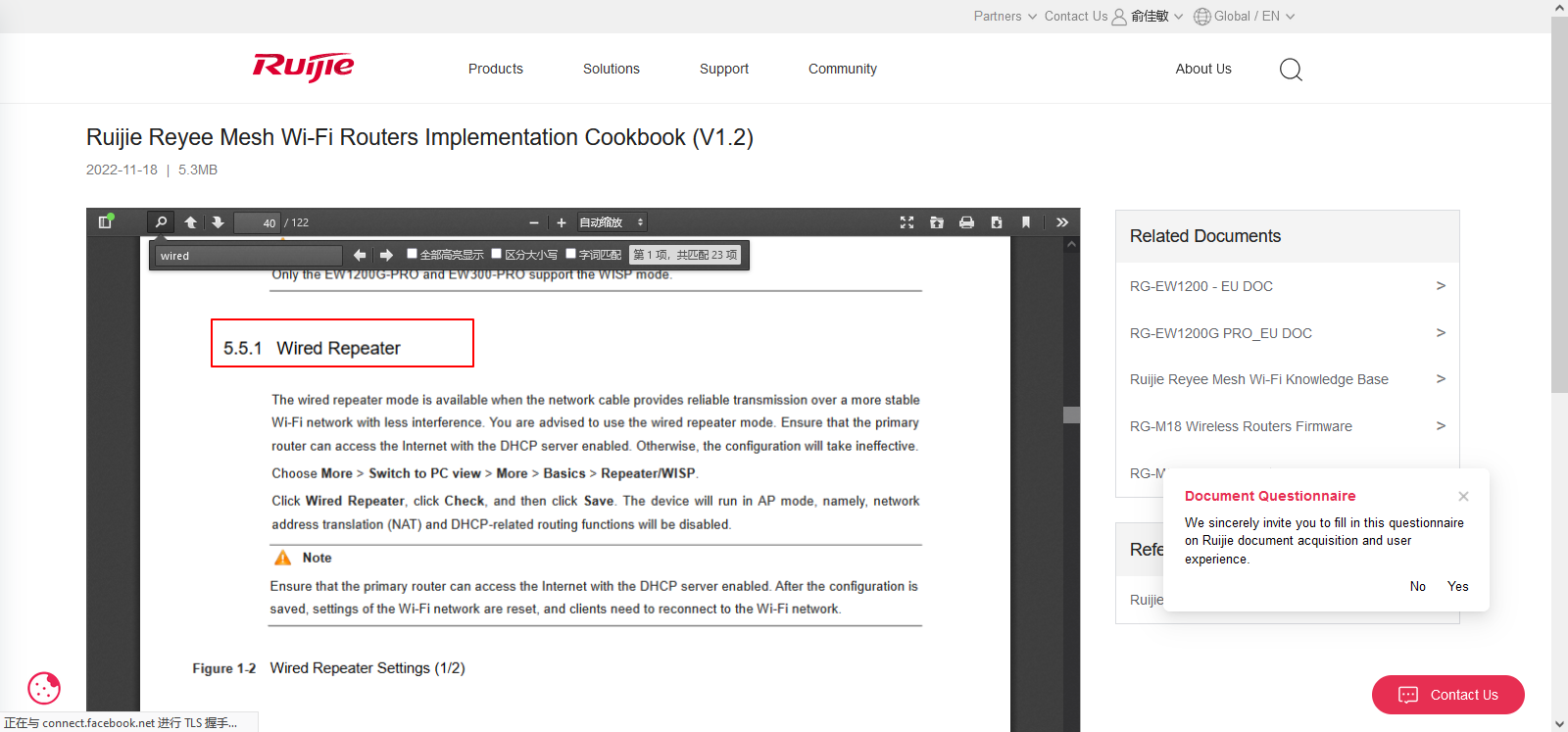Open a local PDF file
This screenshot has height=732, width=1568.
(937, 222)
